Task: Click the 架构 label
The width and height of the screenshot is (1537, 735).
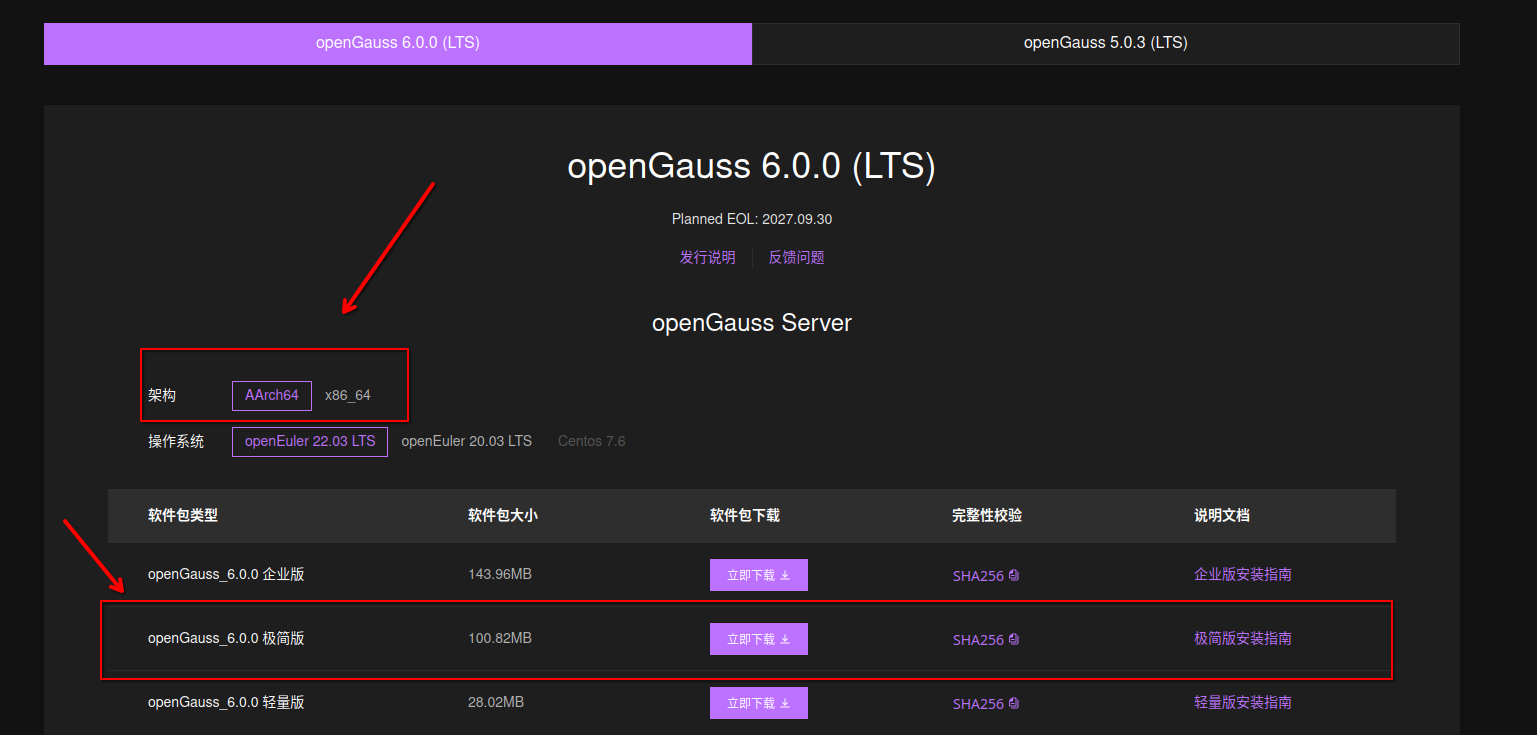Action: 162,396
